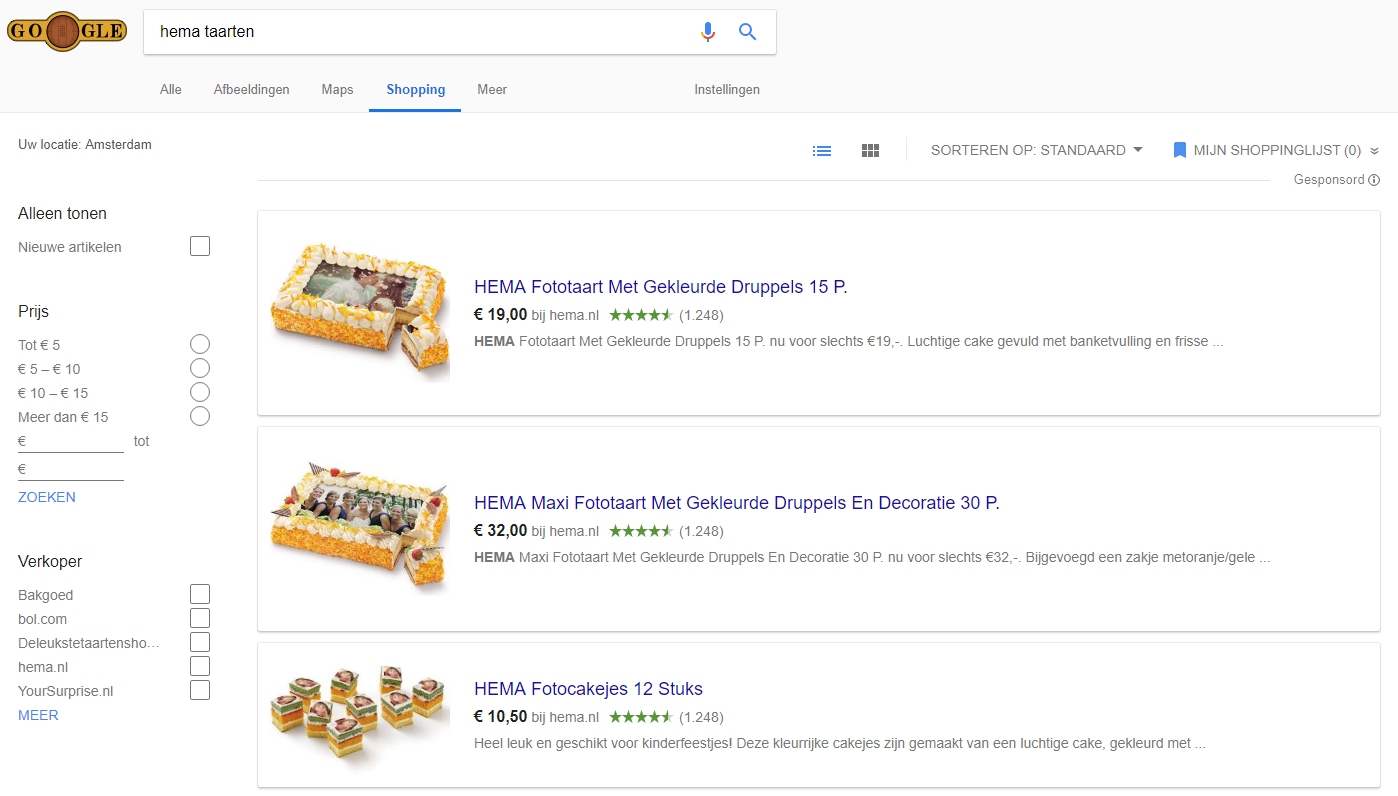
Task: Open Instellingen
Action: click(727, 90)
